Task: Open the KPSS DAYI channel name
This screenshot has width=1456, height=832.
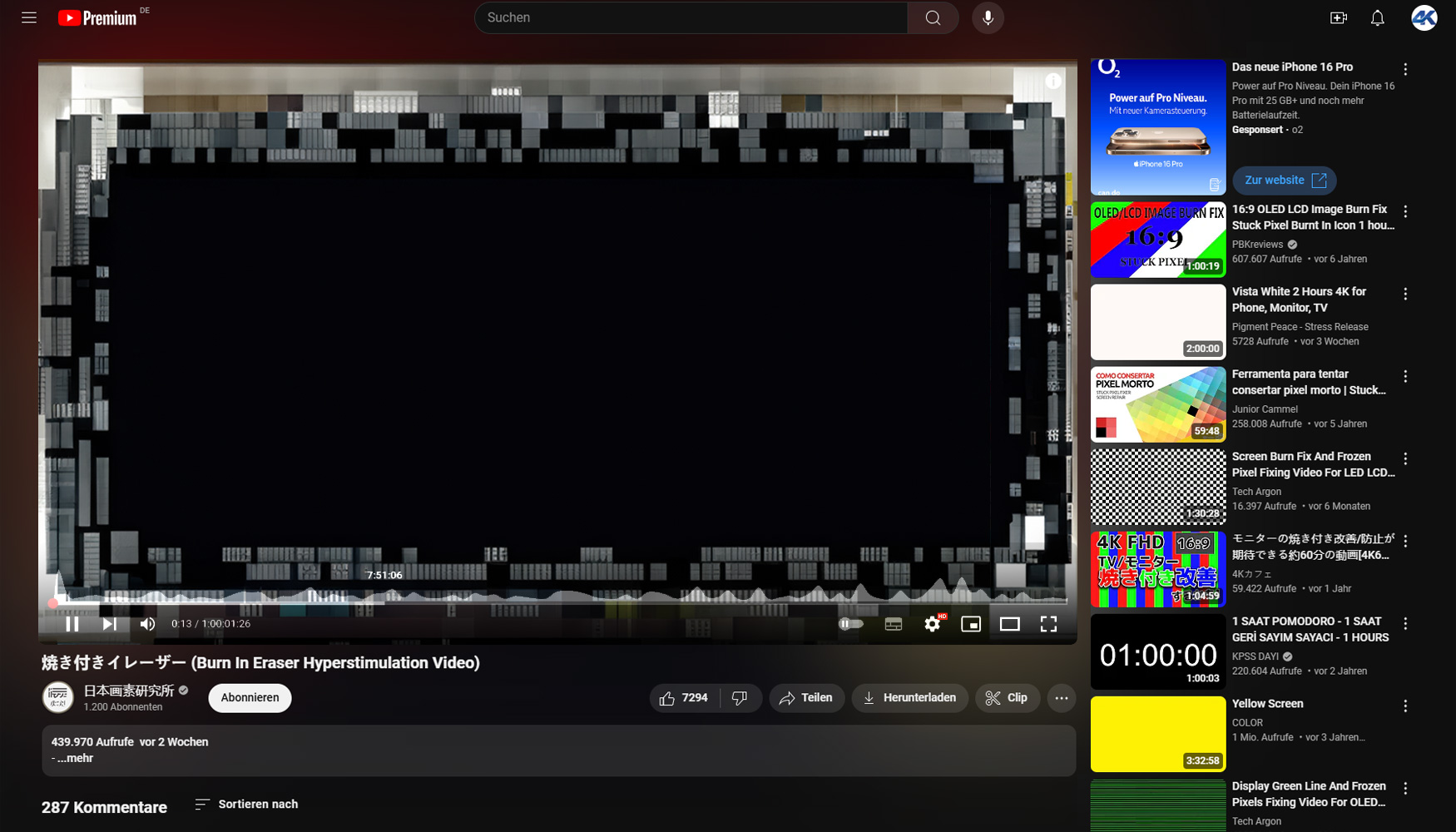Action: [x=1255, y=656]
